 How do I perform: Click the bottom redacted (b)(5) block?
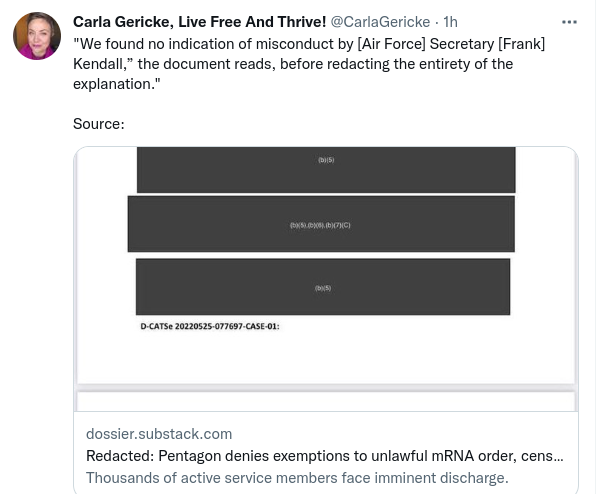(322, 287)
